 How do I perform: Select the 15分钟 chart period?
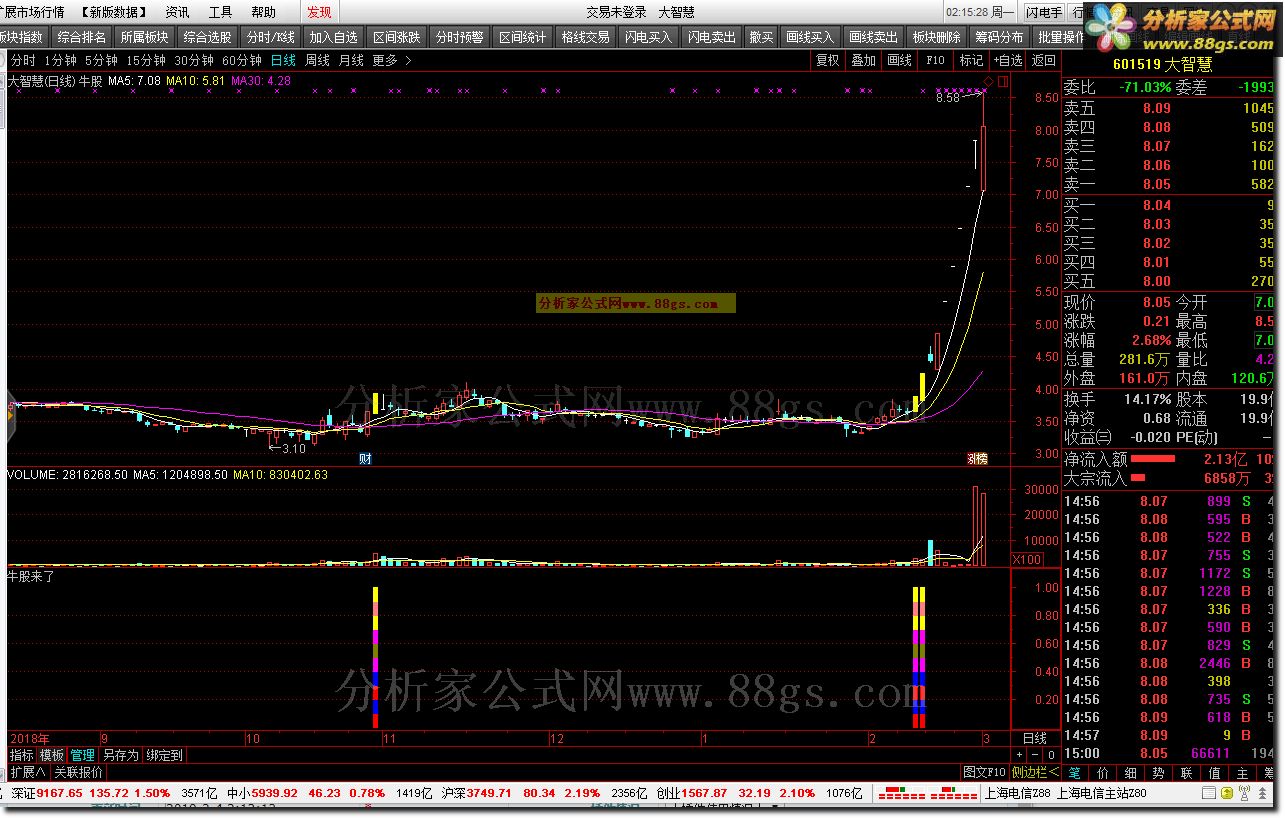tap(146, 60)
